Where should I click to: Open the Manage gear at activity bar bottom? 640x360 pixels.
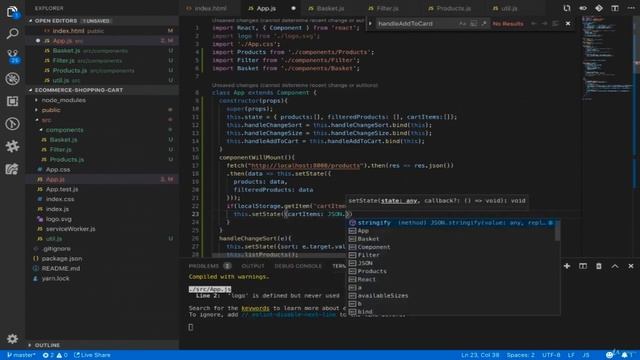pos(12,338)
